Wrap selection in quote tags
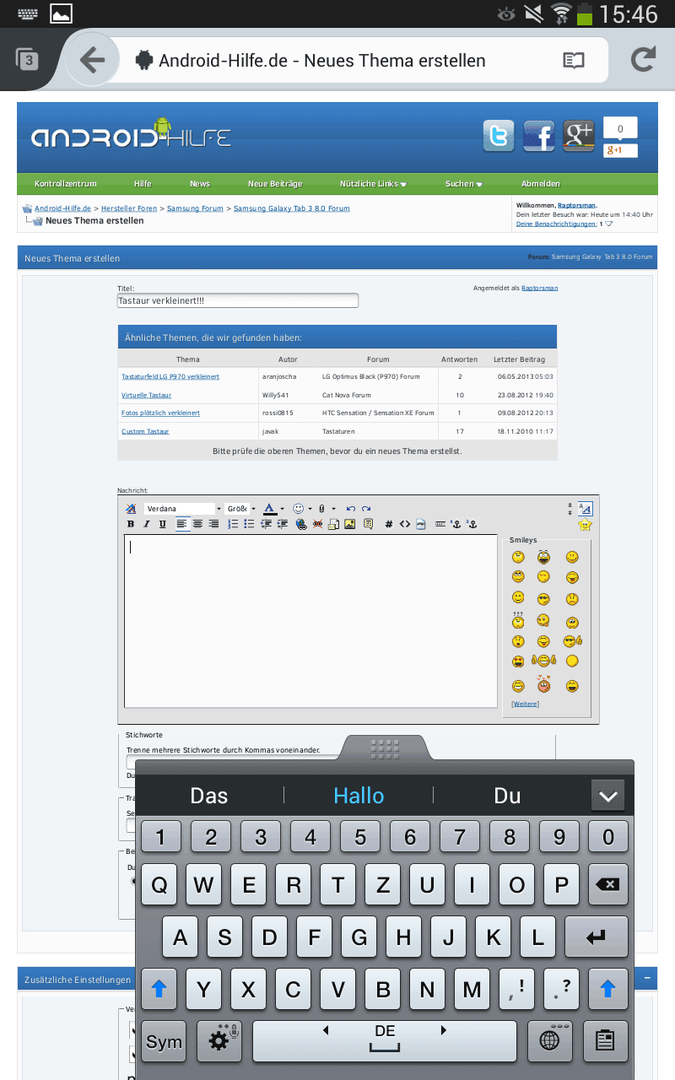 click(368, 524)
